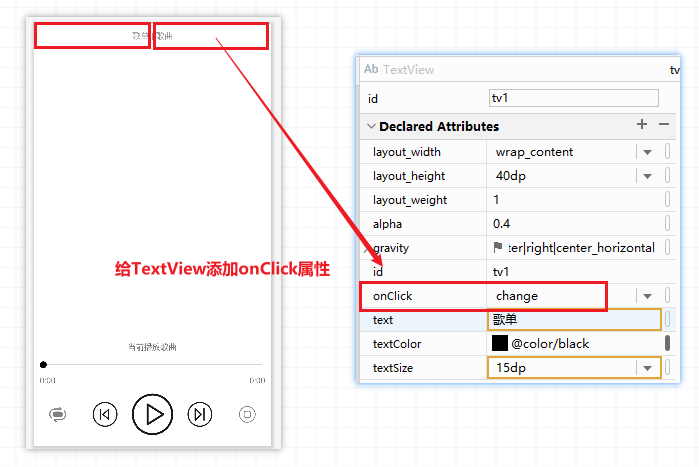Click the onClick attribute name

392,296
